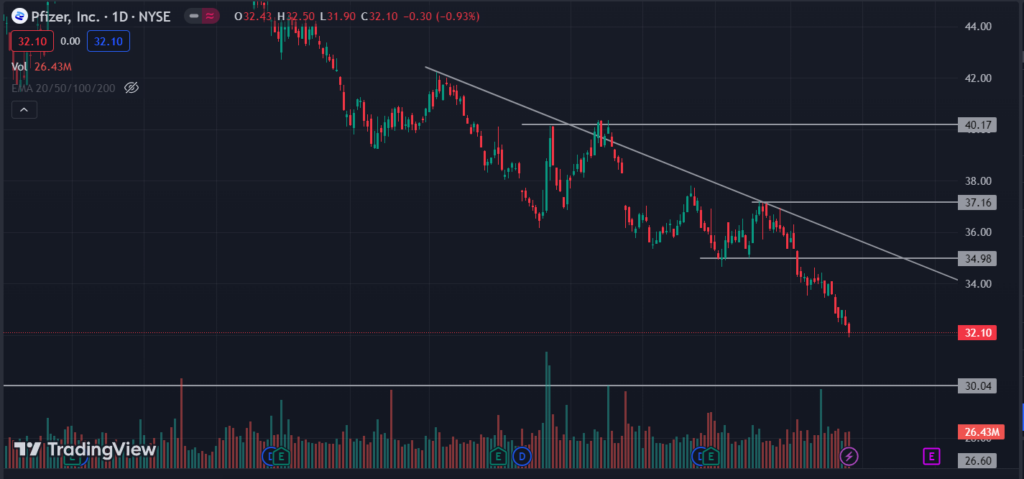Click the 34.00 price scale value

pos(978,284)
